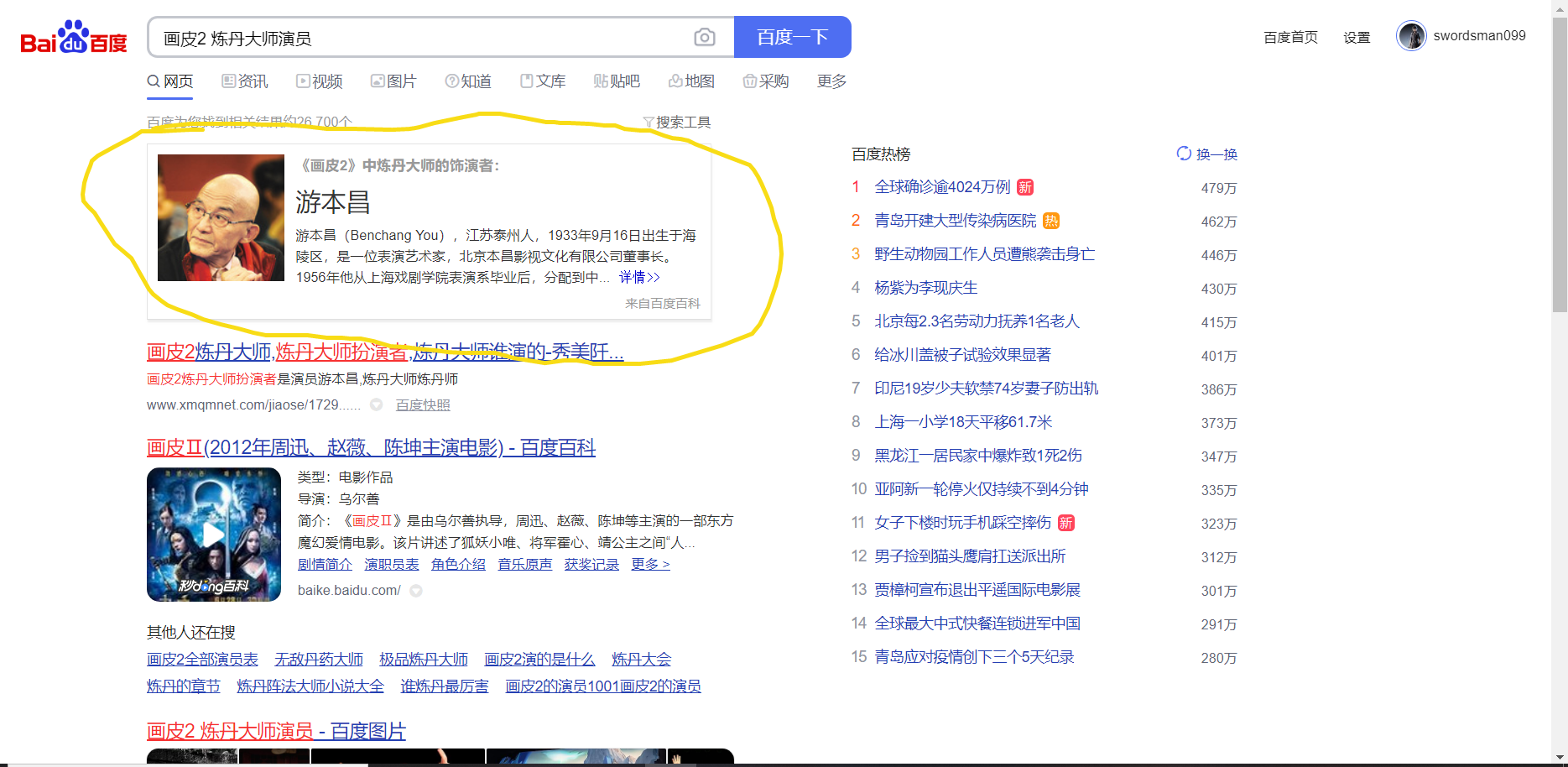Screen dimensions: 1568x767
Task: Search related term 炼丹大会
Action: pos(642,660)
